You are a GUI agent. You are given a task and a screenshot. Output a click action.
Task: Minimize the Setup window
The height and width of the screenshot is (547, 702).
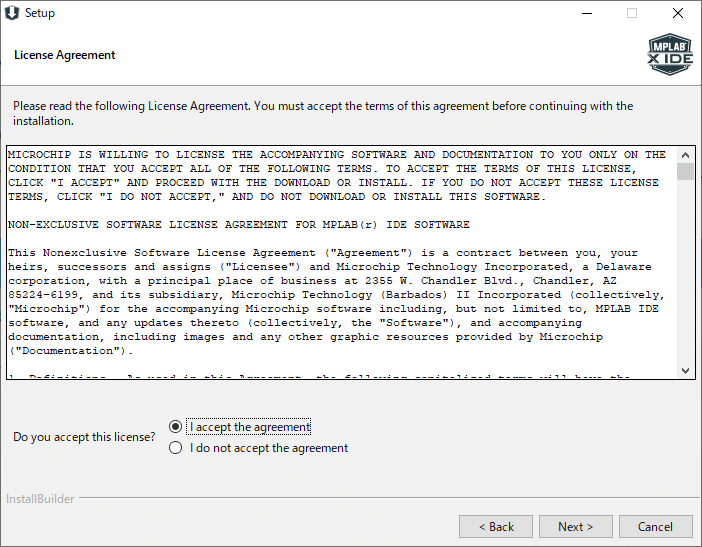pos(585,13)
